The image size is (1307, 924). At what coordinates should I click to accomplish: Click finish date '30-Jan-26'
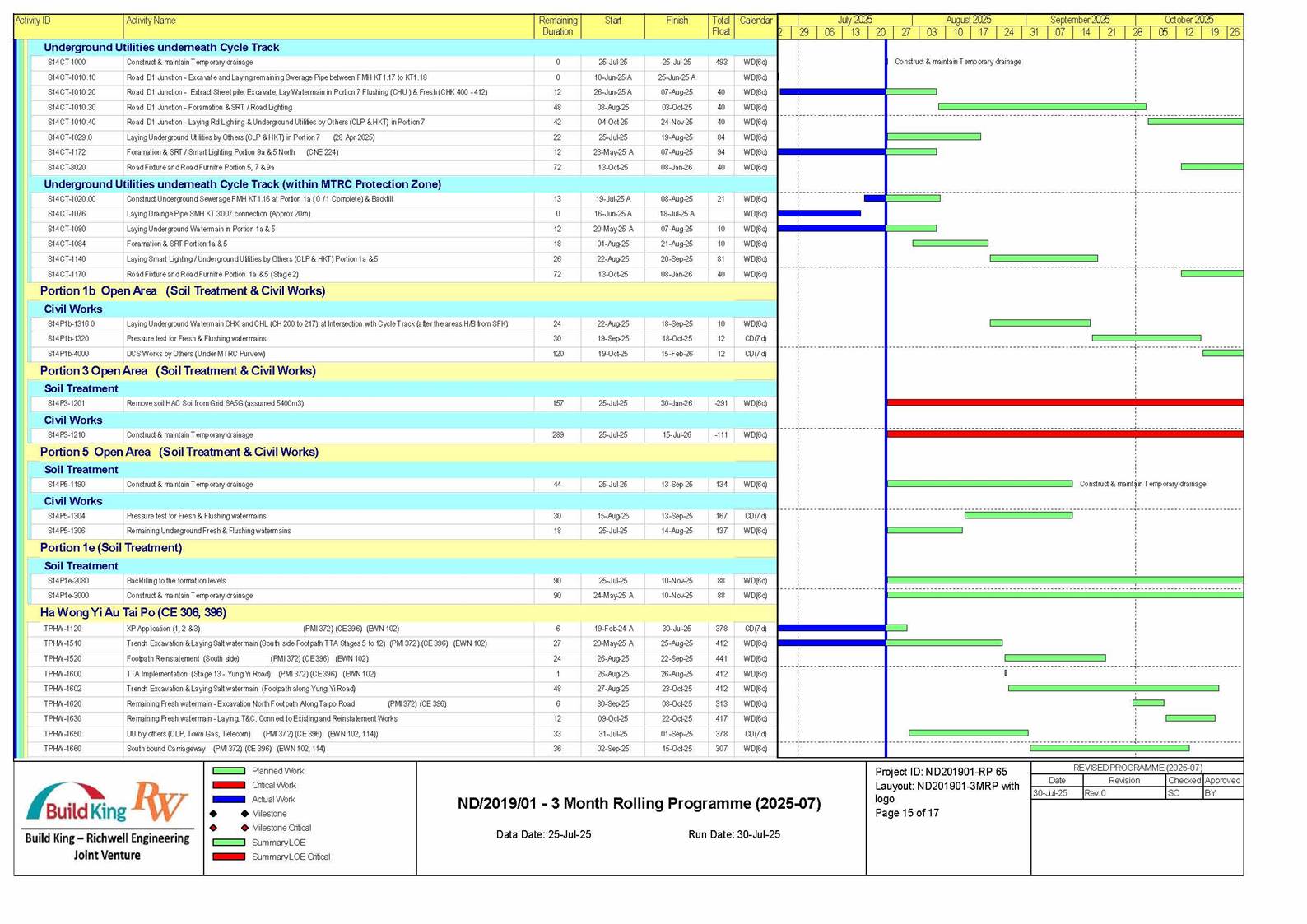pos(677,404)
